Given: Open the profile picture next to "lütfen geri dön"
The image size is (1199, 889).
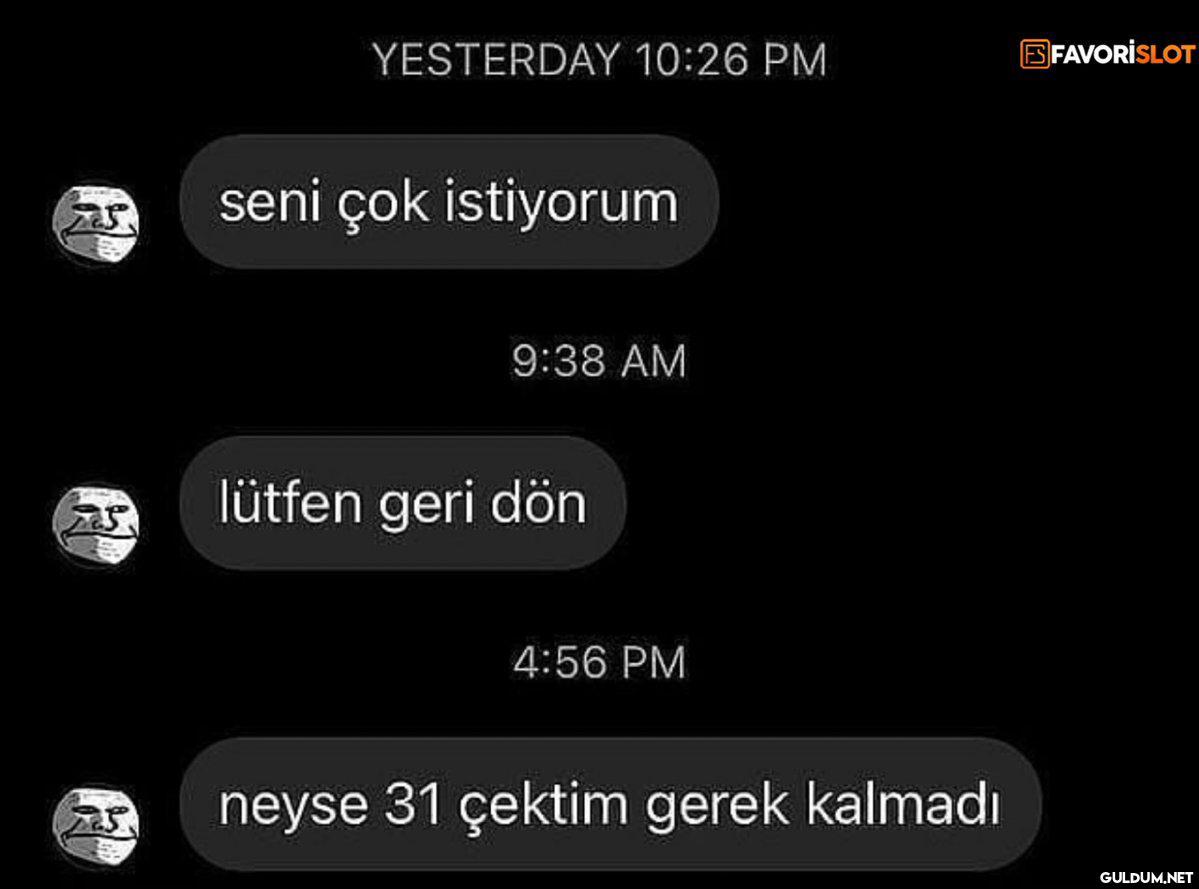Looking at the screenshot, I should [96, 524].
